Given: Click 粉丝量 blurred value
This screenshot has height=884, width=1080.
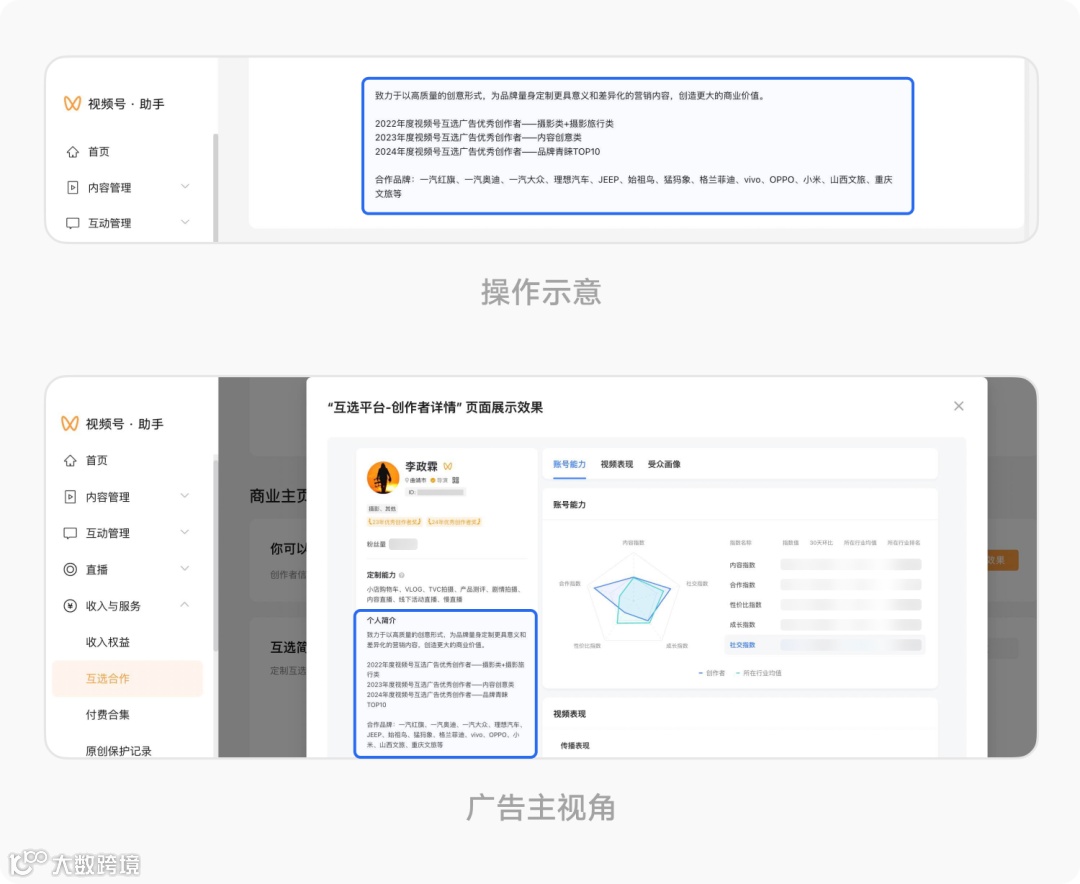Looking at the screenshot, I should (x=404, y=544).
